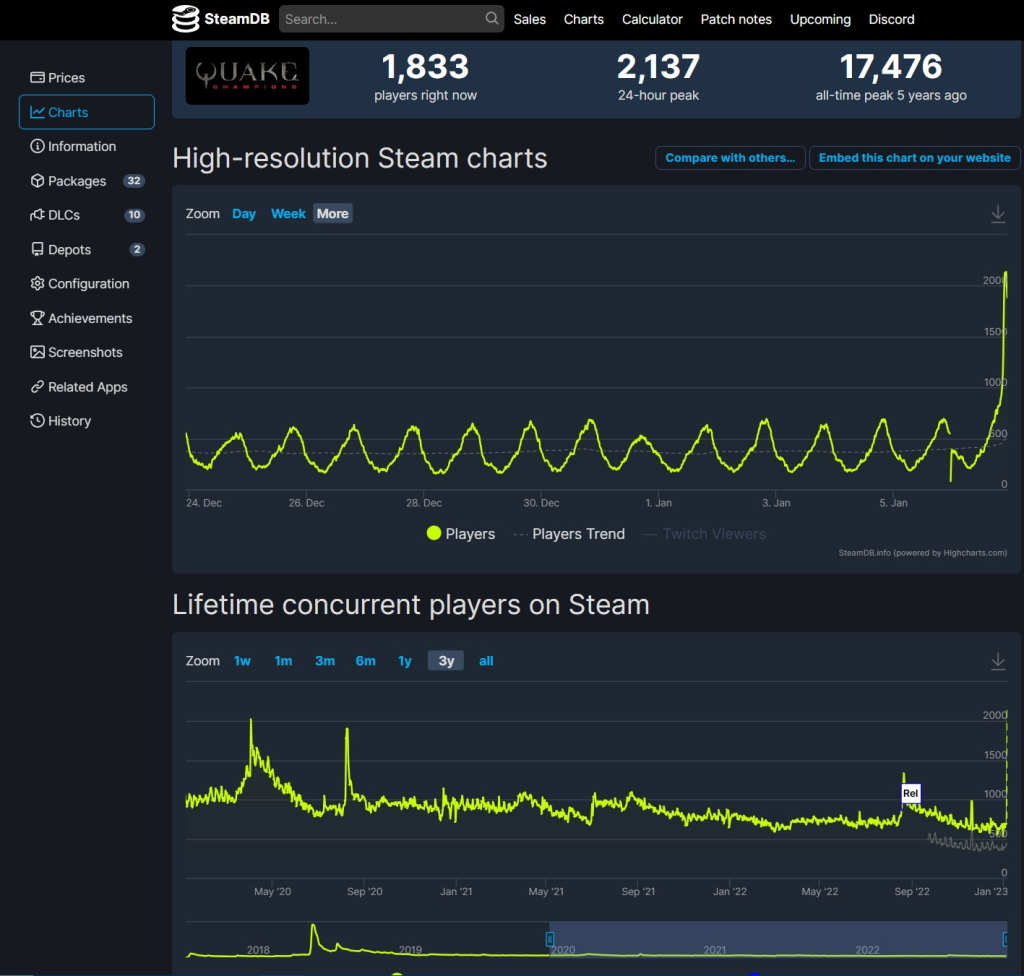
Task: Download the high-resolution chart via arrow icon
Action: [998, 214]
